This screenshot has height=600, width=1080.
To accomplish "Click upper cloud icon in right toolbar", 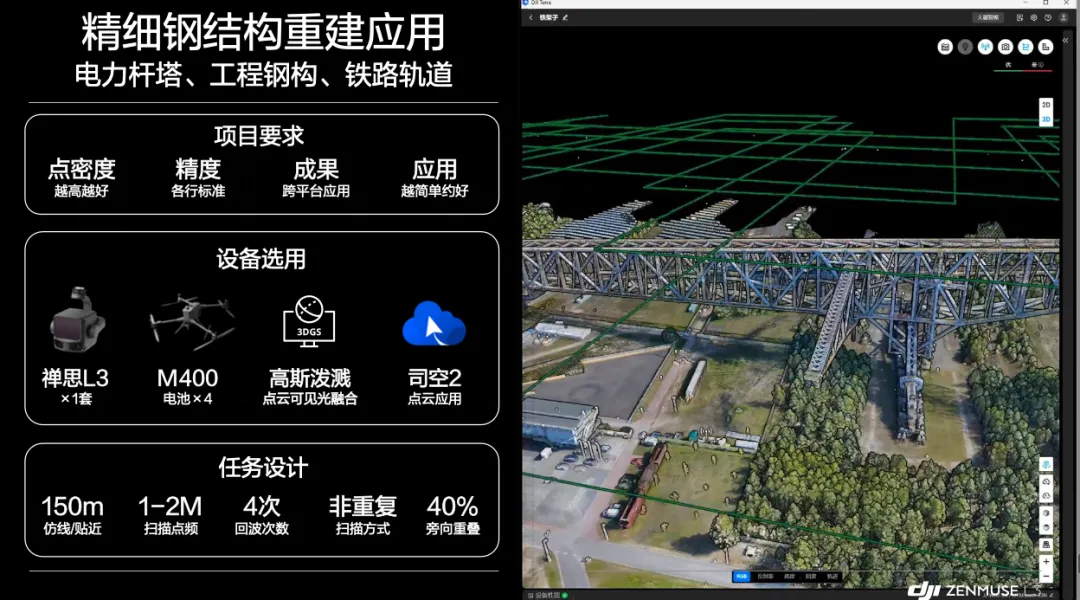I will 1046,482.
